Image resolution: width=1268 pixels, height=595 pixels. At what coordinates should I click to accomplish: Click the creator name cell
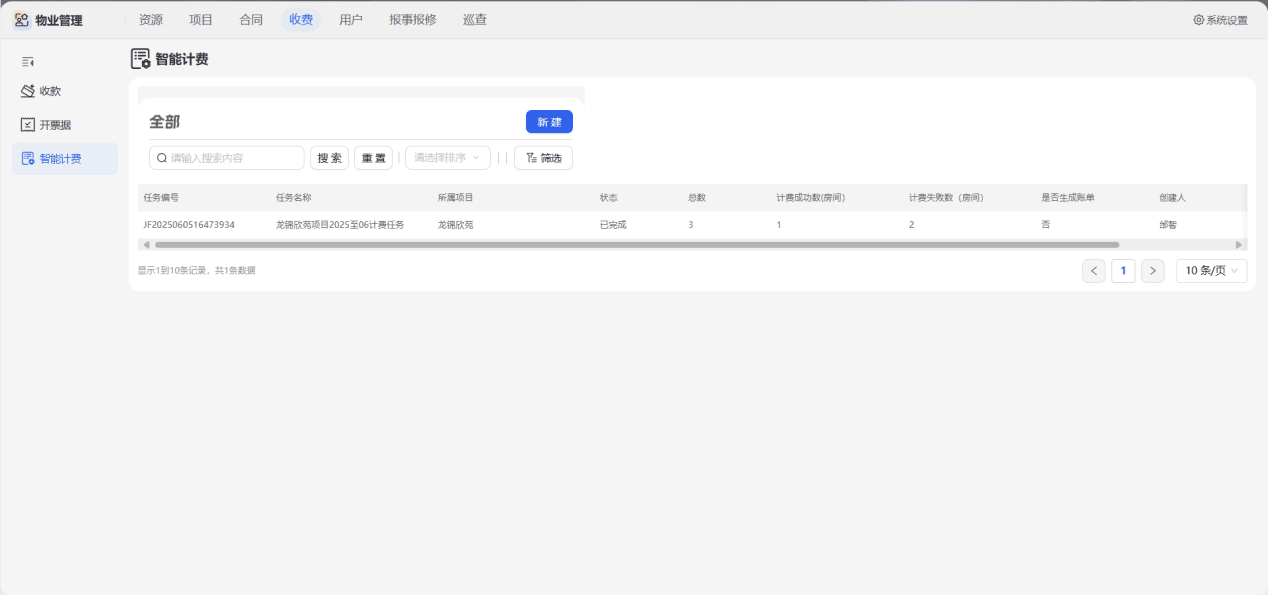click(1168, 225)
